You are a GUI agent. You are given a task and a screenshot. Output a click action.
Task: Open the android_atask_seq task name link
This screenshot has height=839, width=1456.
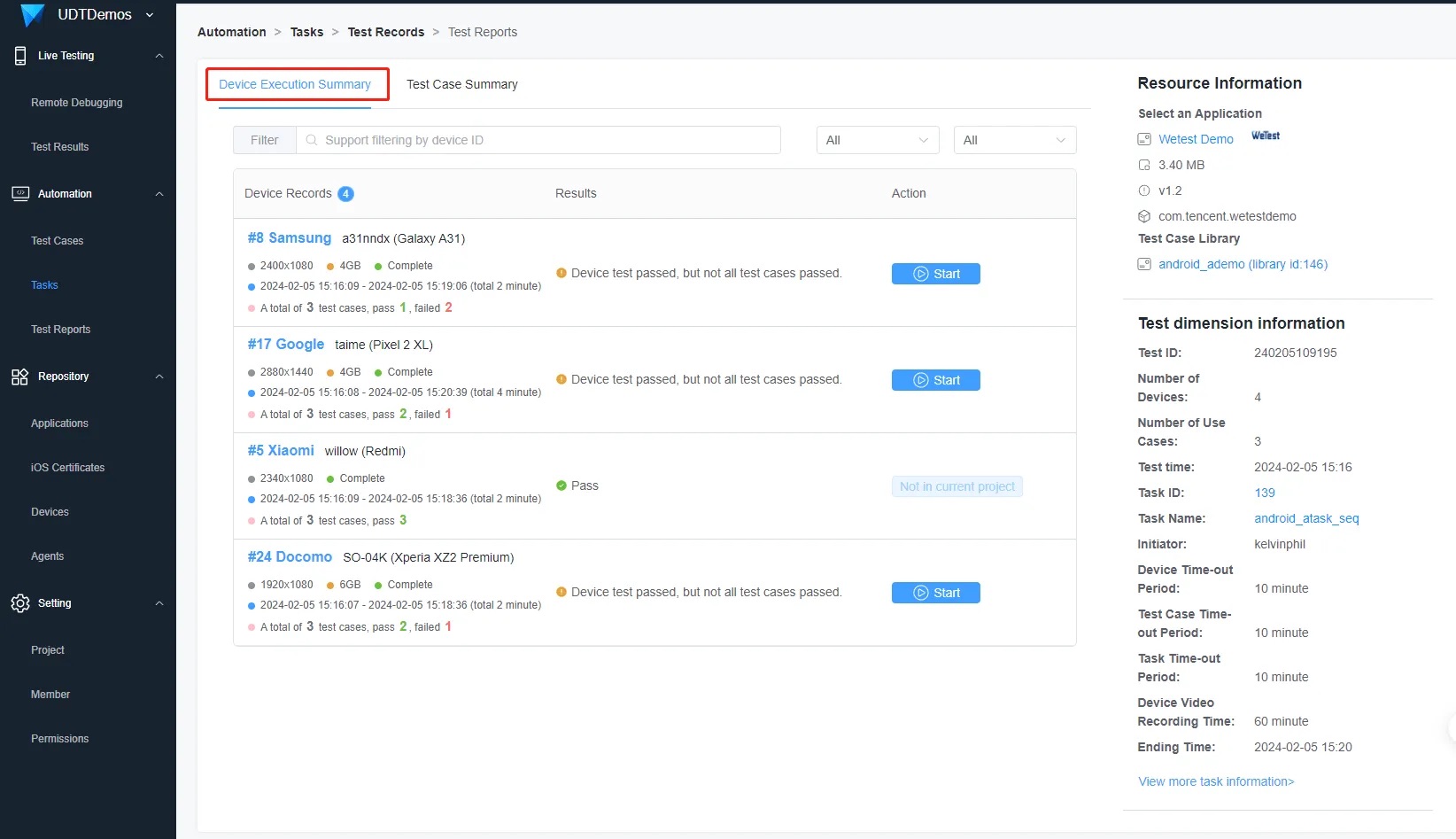coord(1306,518)
